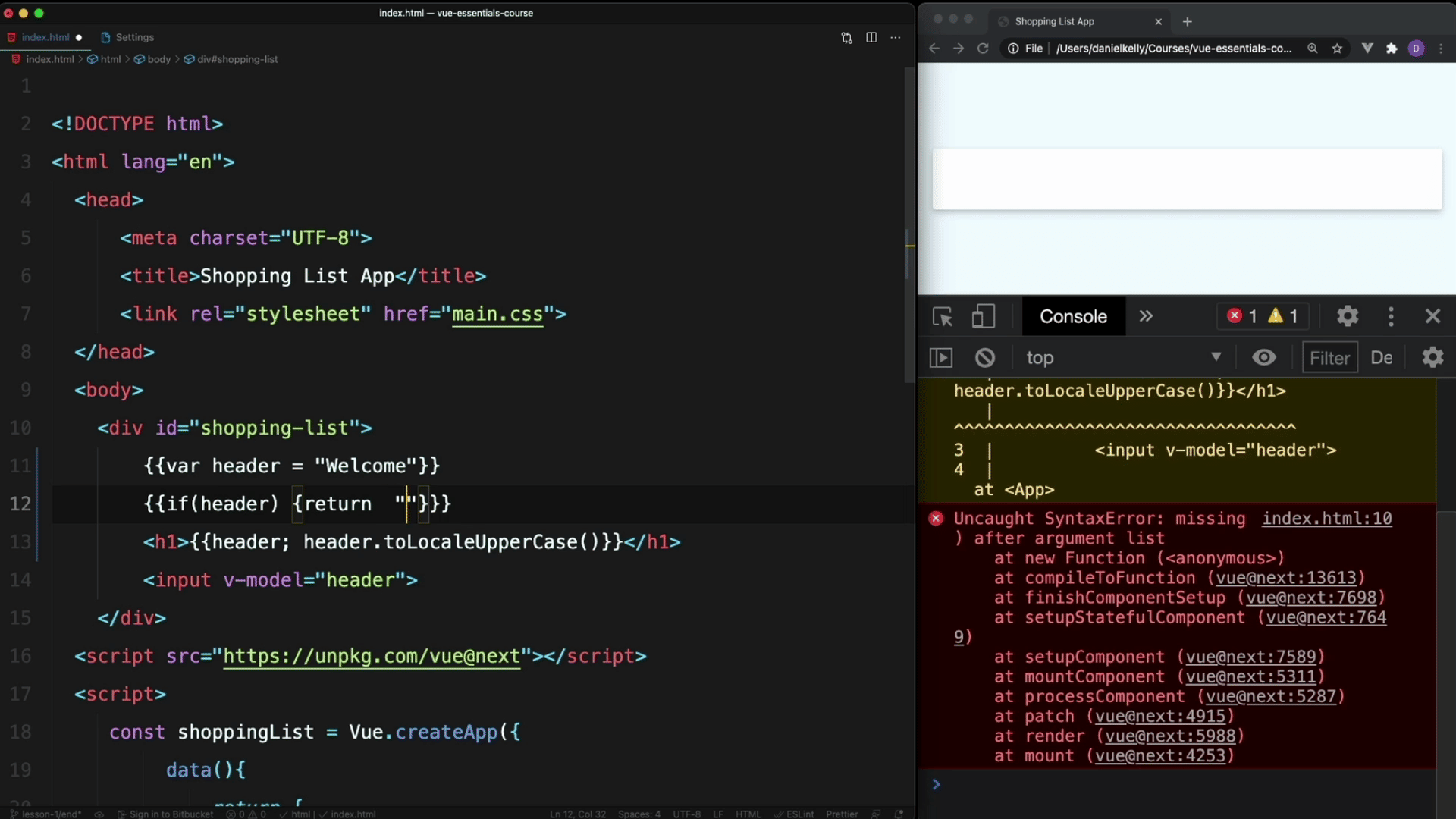The width and height of the screenshot is (1456, 819).
Task: Click the compare changes icon in editor toolbar
Action: [847, 37]
